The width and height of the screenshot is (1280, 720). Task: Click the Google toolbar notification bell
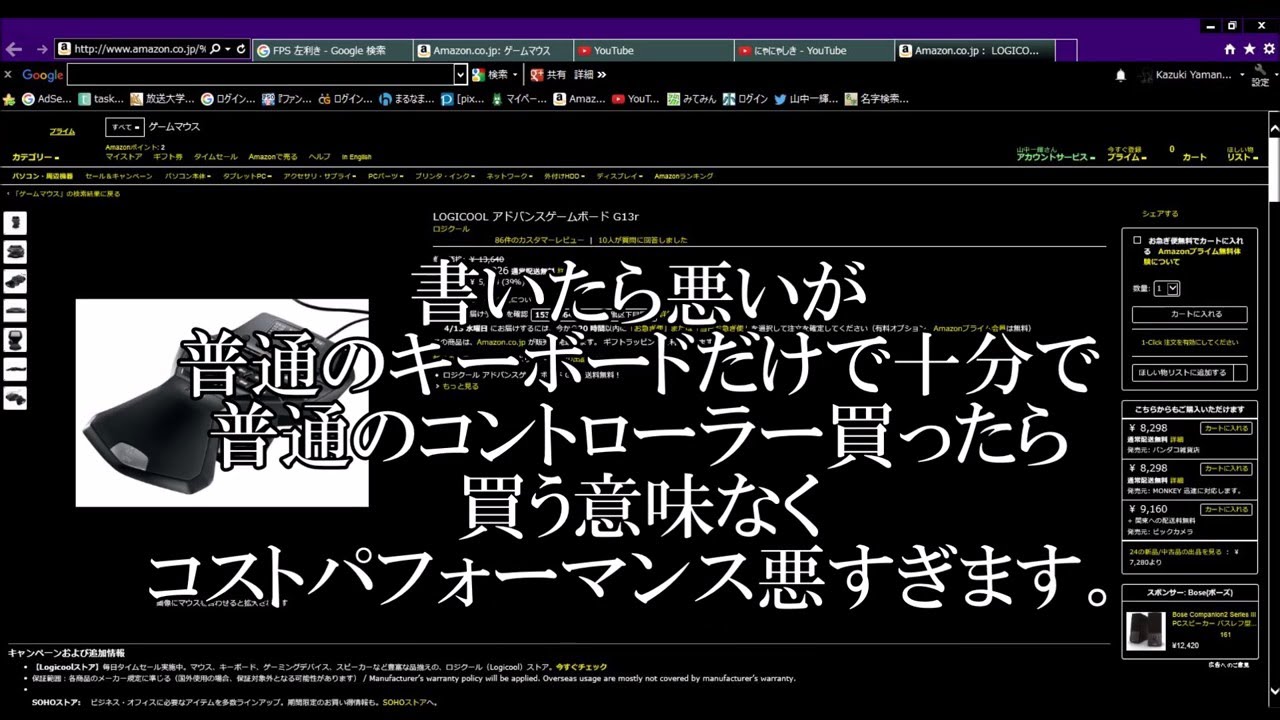[1121, 75]
